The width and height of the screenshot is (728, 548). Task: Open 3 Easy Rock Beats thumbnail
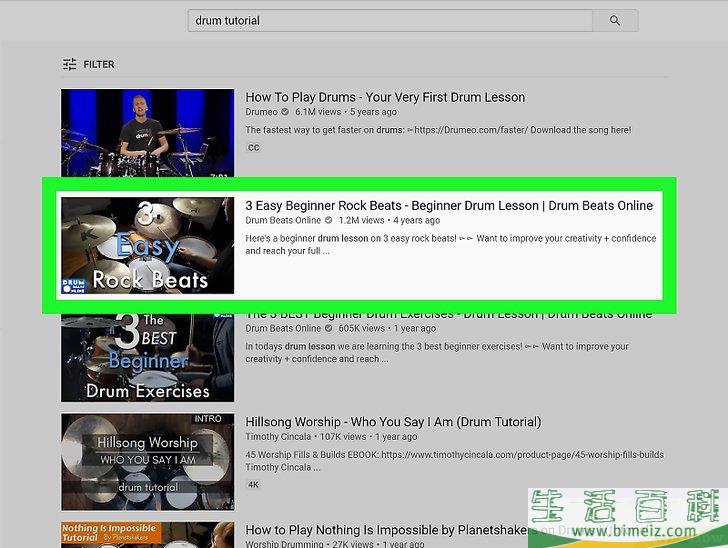pyautogui.click(x=148, y=245)
